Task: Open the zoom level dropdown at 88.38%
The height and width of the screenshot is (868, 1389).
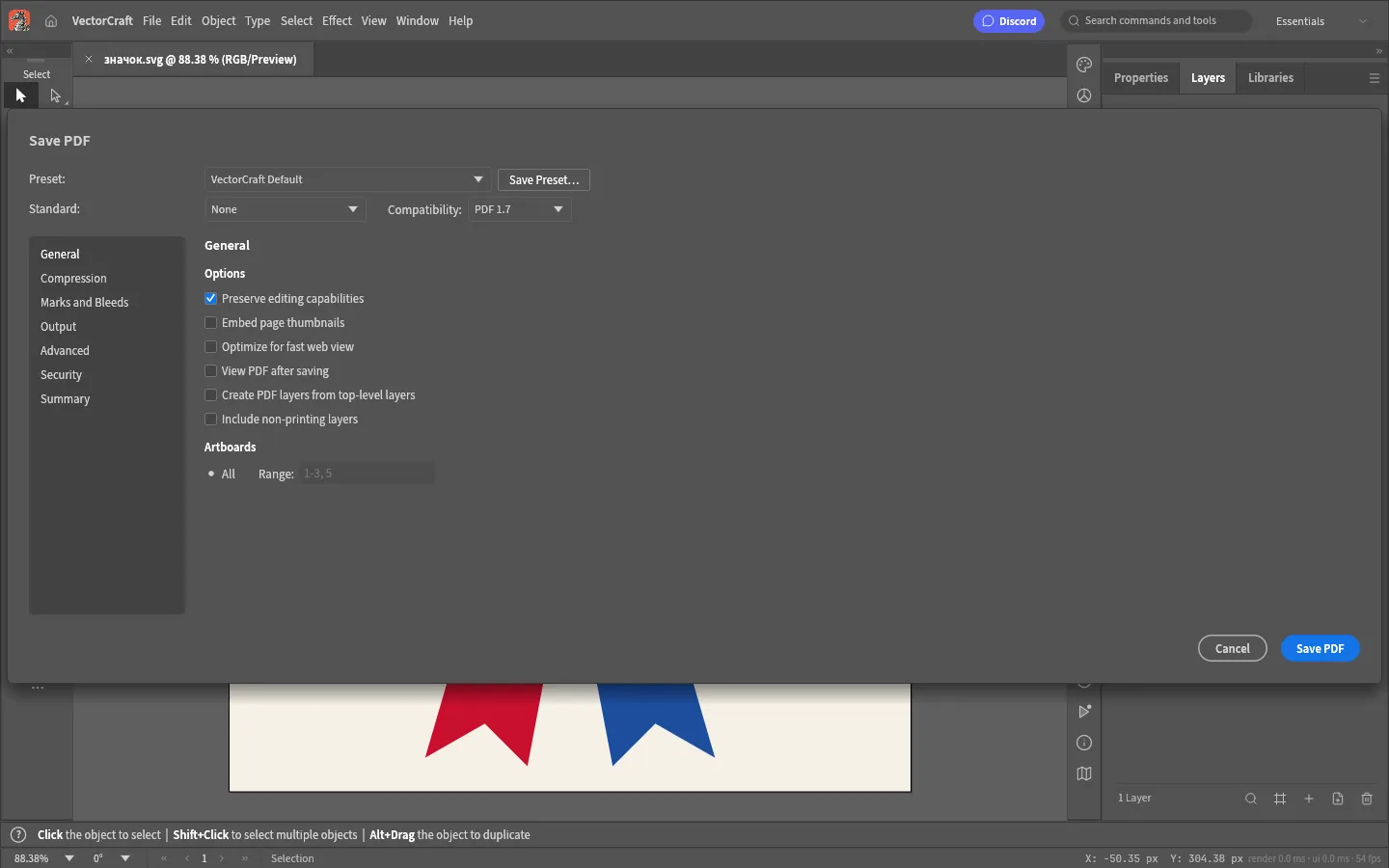Action: 69,858
